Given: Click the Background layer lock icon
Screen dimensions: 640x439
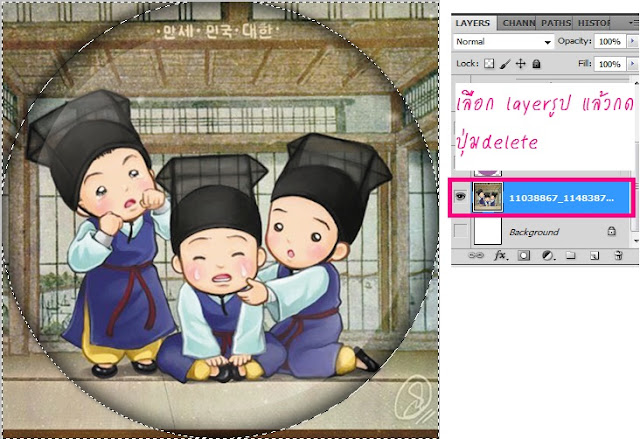Looking at the screenshot, I should click(x=611, y=231).
